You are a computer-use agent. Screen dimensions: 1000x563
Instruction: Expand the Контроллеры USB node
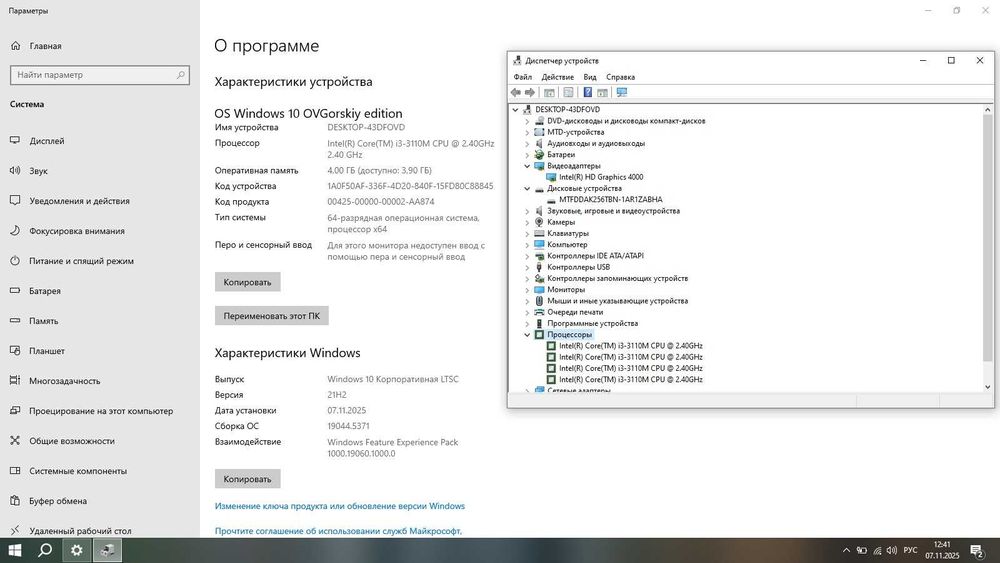point(527,267)
